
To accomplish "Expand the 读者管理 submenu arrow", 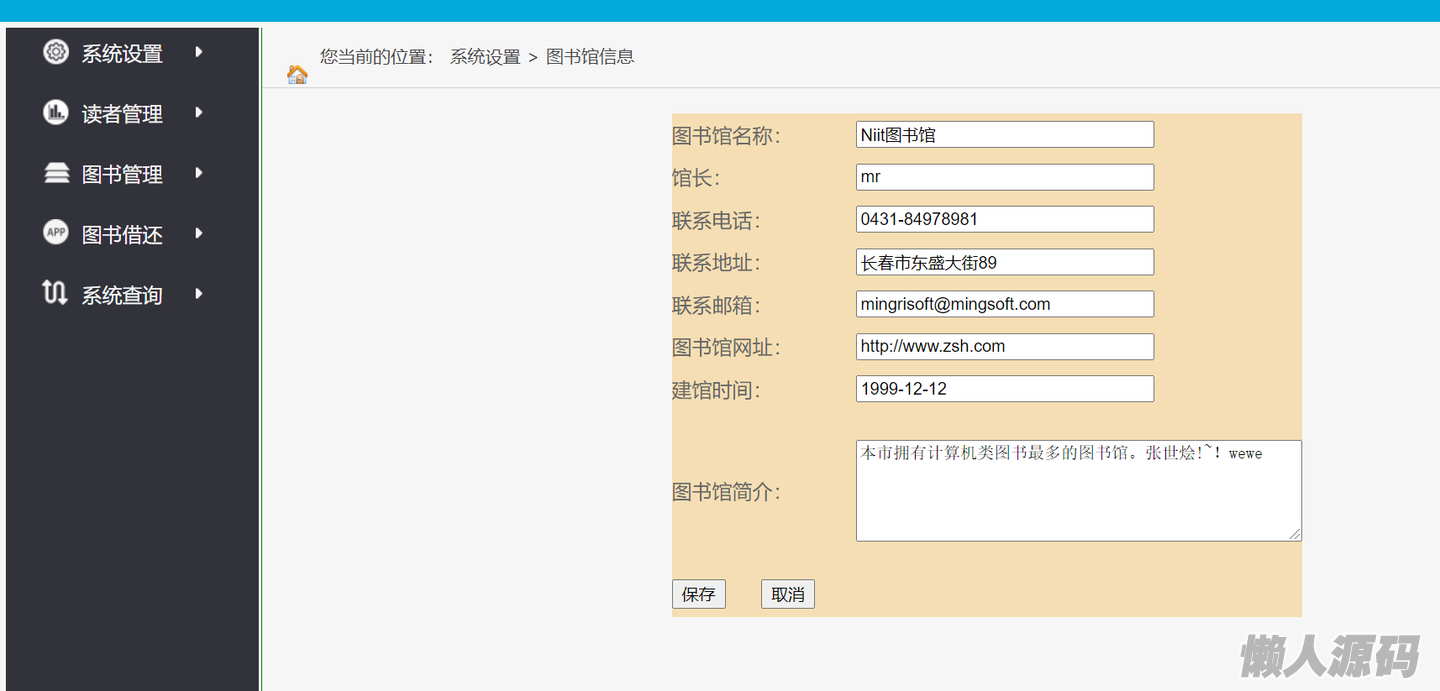I will [x=199, y=113].
